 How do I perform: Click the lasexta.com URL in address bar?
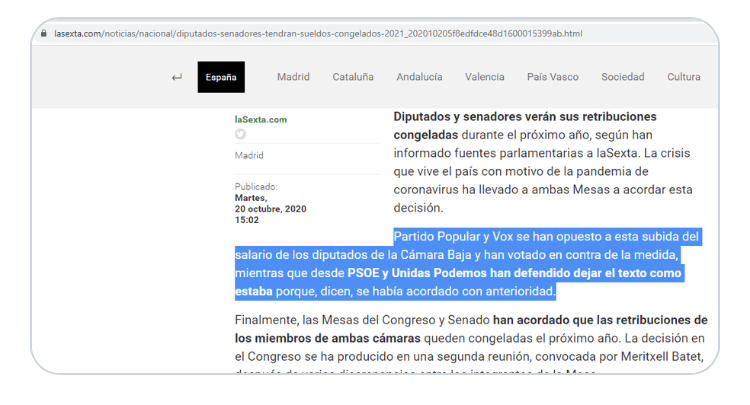pyautogui.click(x=318, y=33)
